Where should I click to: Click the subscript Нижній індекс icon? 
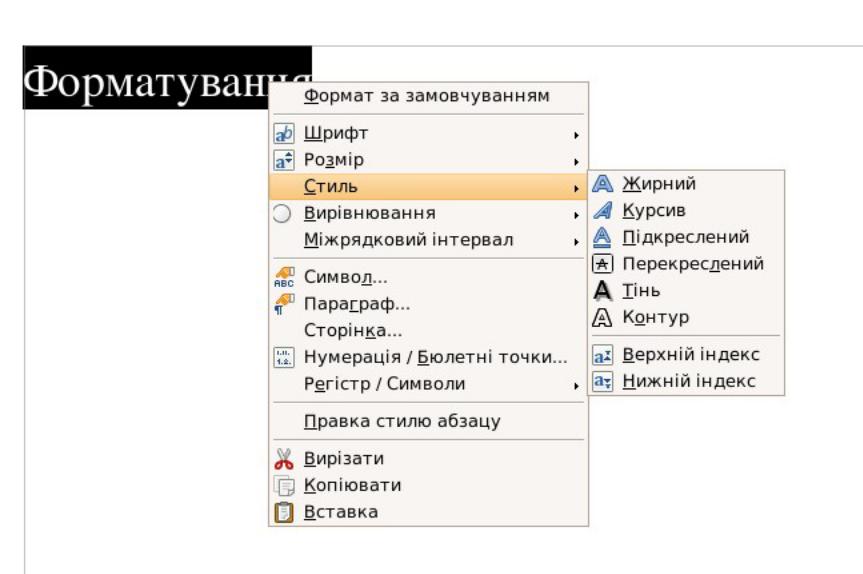[x=602, y=381]
